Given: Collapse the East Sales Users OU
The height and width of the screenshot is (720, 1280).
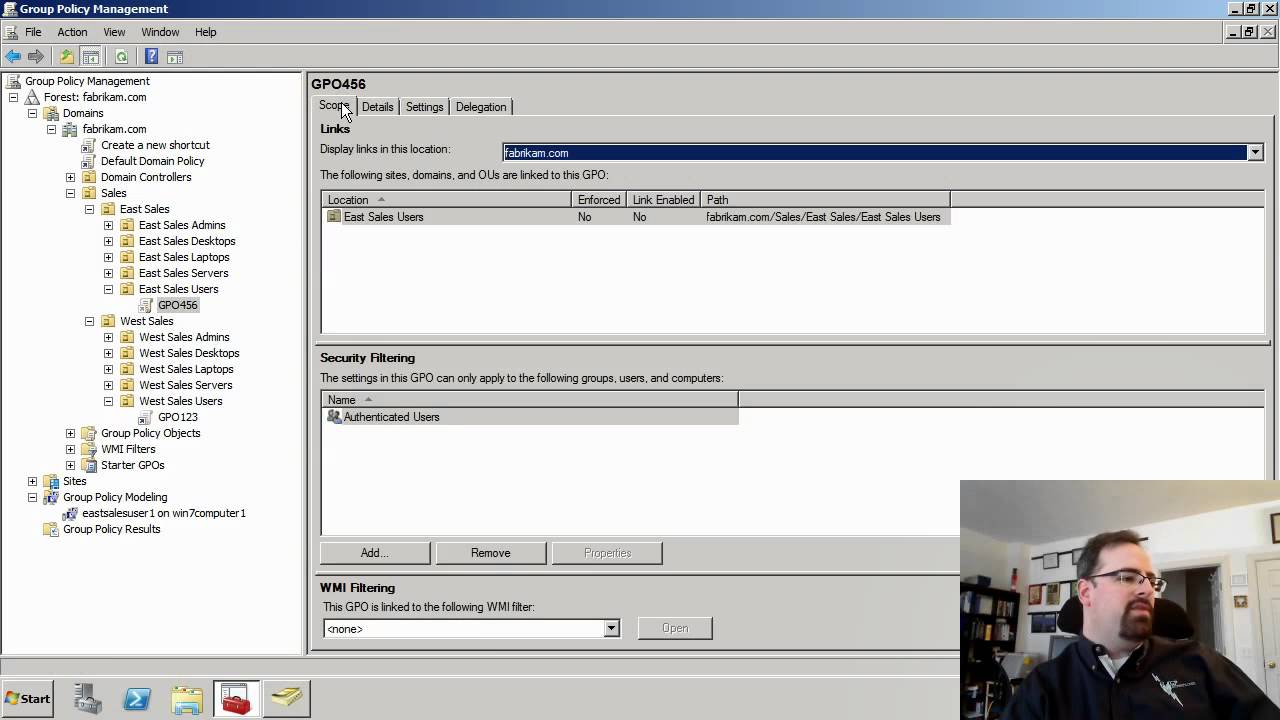Looking at the screenshot, I should click(108, 289).
